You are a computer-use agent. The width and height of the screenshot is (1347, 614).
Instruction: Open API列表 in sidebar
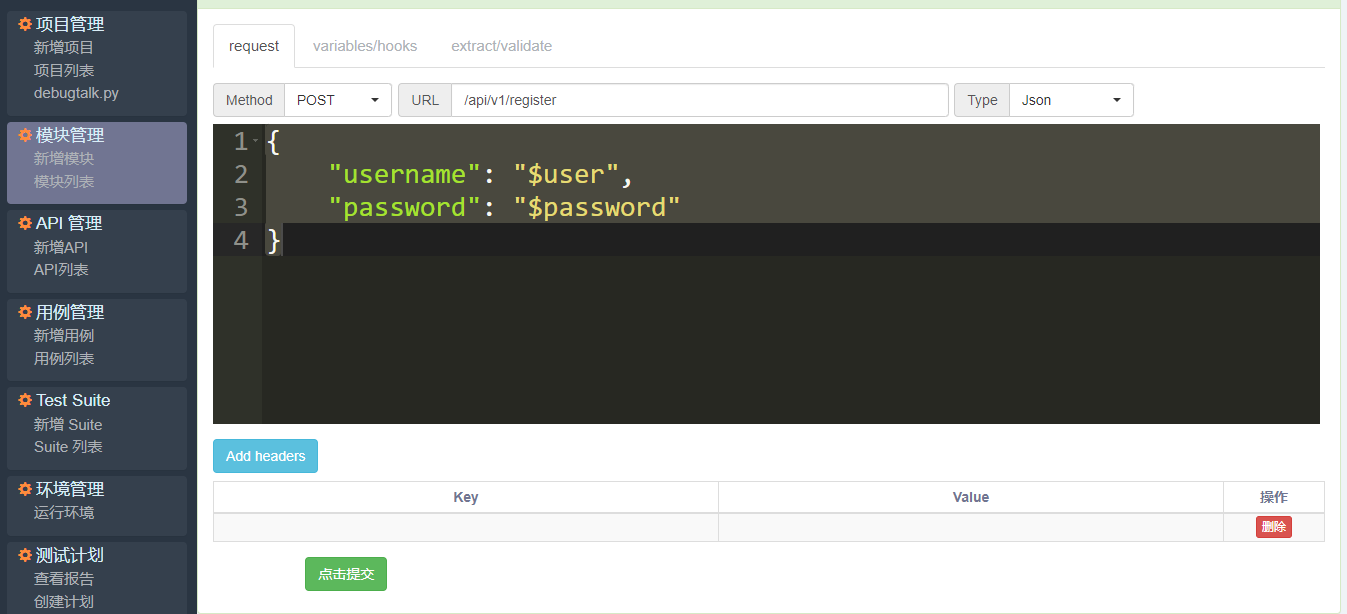click(x=61, y=270)
